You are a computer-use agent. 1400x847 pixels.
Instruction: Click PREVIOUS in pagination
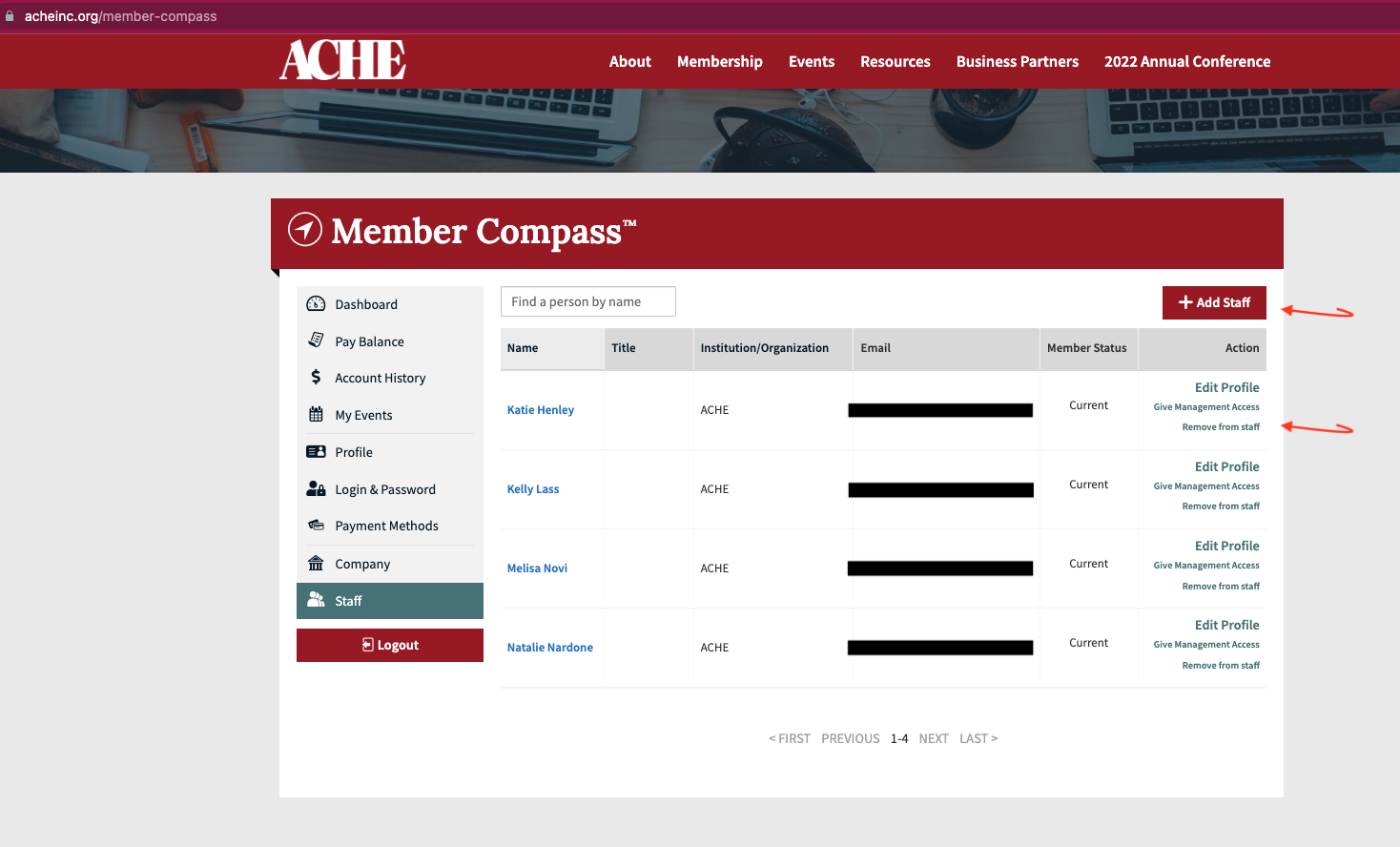(x=851, y=738)
